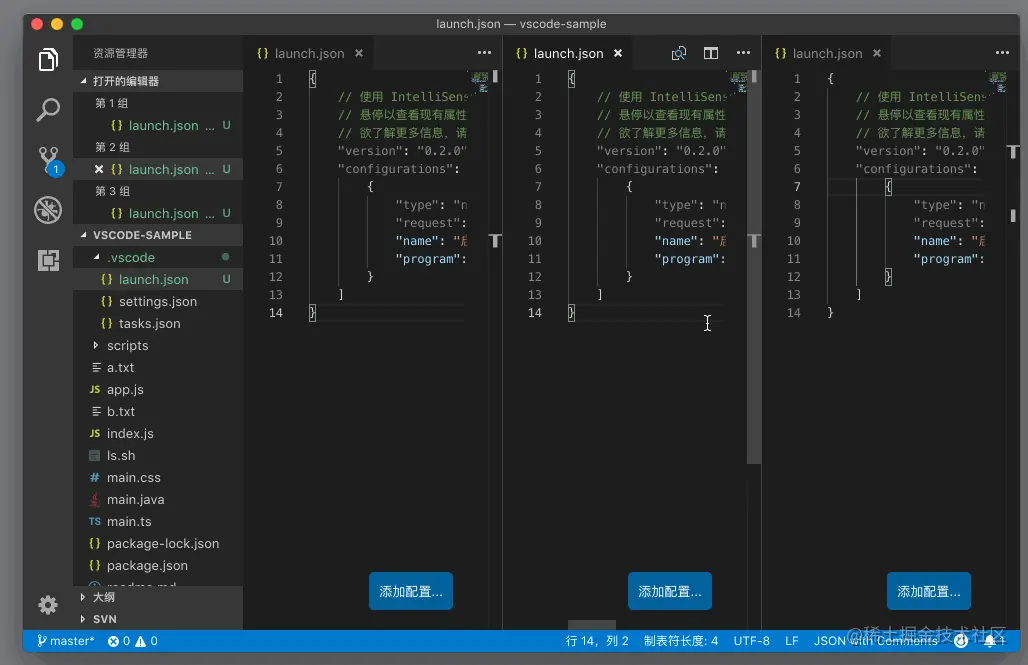The image size is (1028, 665).
Task: Expand the Outline (大纲) section
Action: (x=158, y=597)
